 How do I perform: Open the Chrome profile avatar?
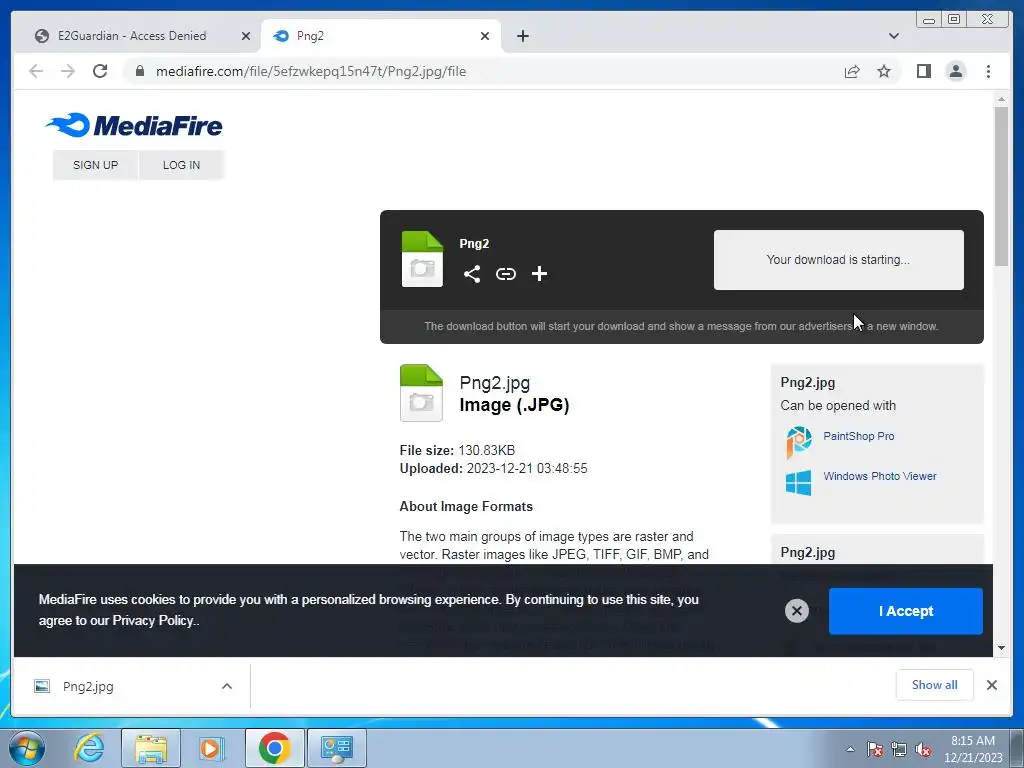(955, 71)
